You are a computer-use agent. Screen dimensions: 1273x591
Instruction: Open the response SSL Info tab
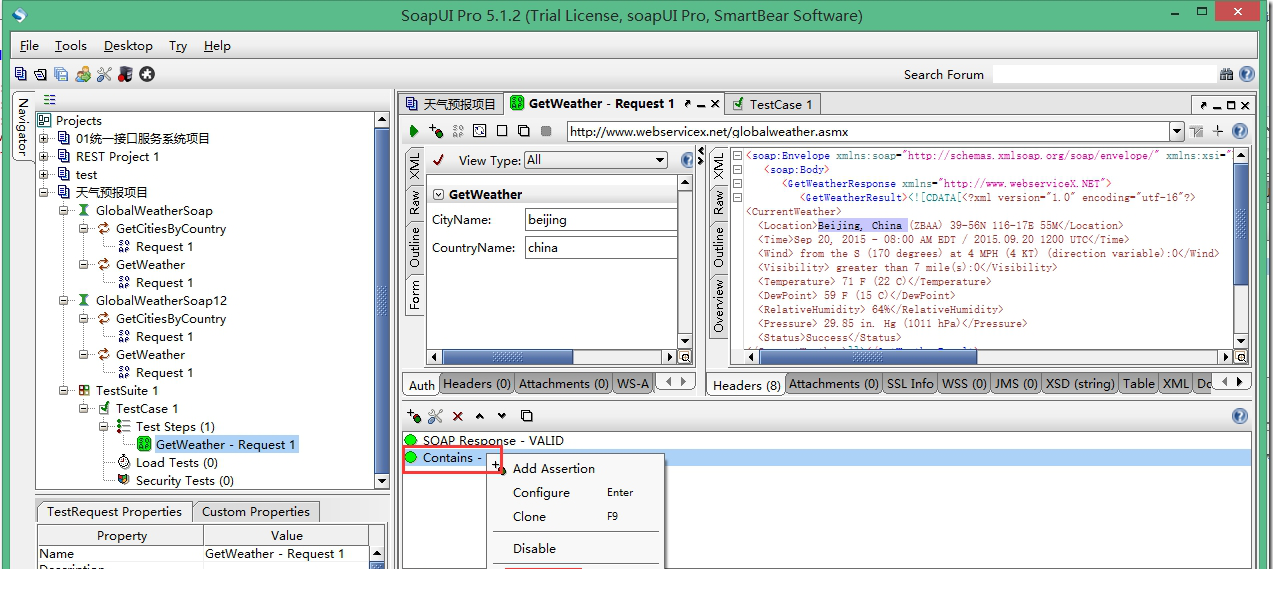pos(909,384)
